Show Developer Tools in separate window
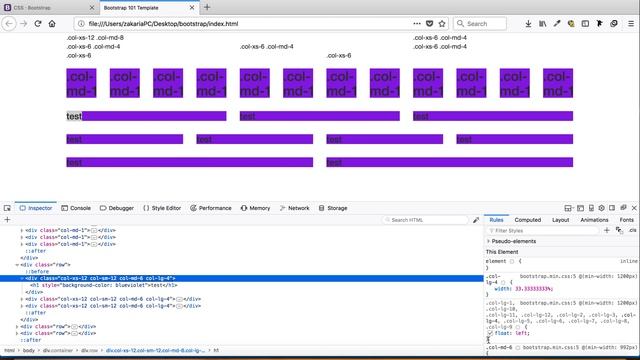The width and height of the screenshot is (640, 360). tap(623, 208)
